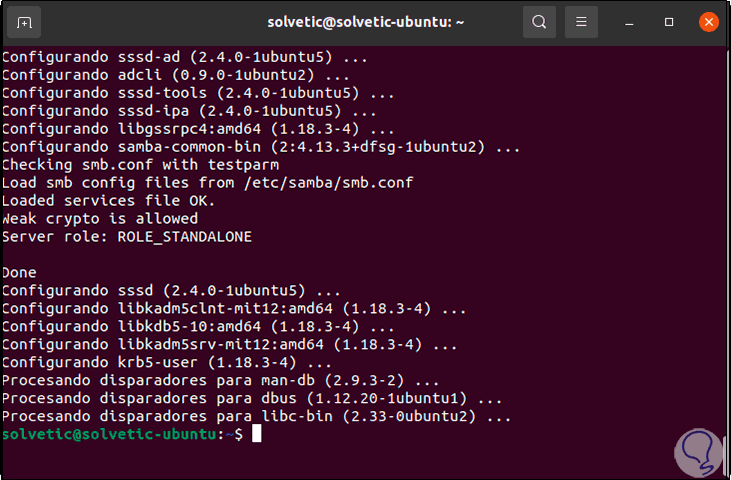Screen dimensions: 731x480
Task: Click the green solvetic@solvetic-ubuntu prompt text
Action: tap(110, 434)
